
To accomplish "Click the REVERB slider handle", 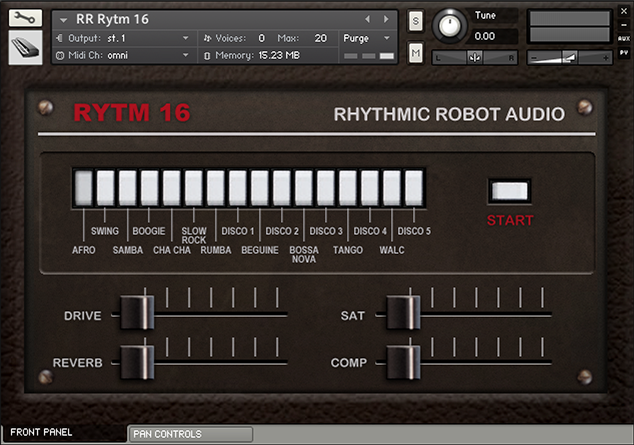I will (137, 362).
